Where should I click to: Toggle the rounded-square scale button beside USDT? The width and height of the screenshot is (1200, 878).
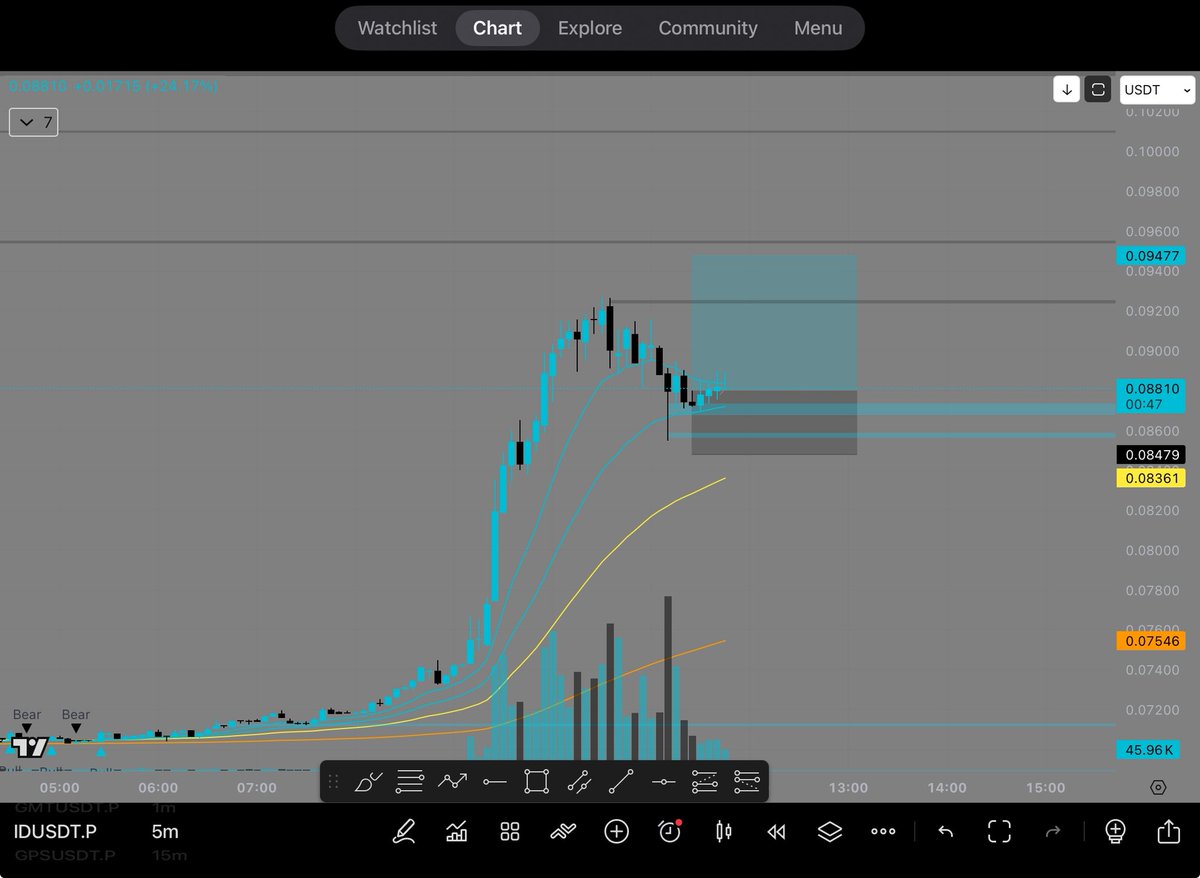click(x=1098, y=90)
